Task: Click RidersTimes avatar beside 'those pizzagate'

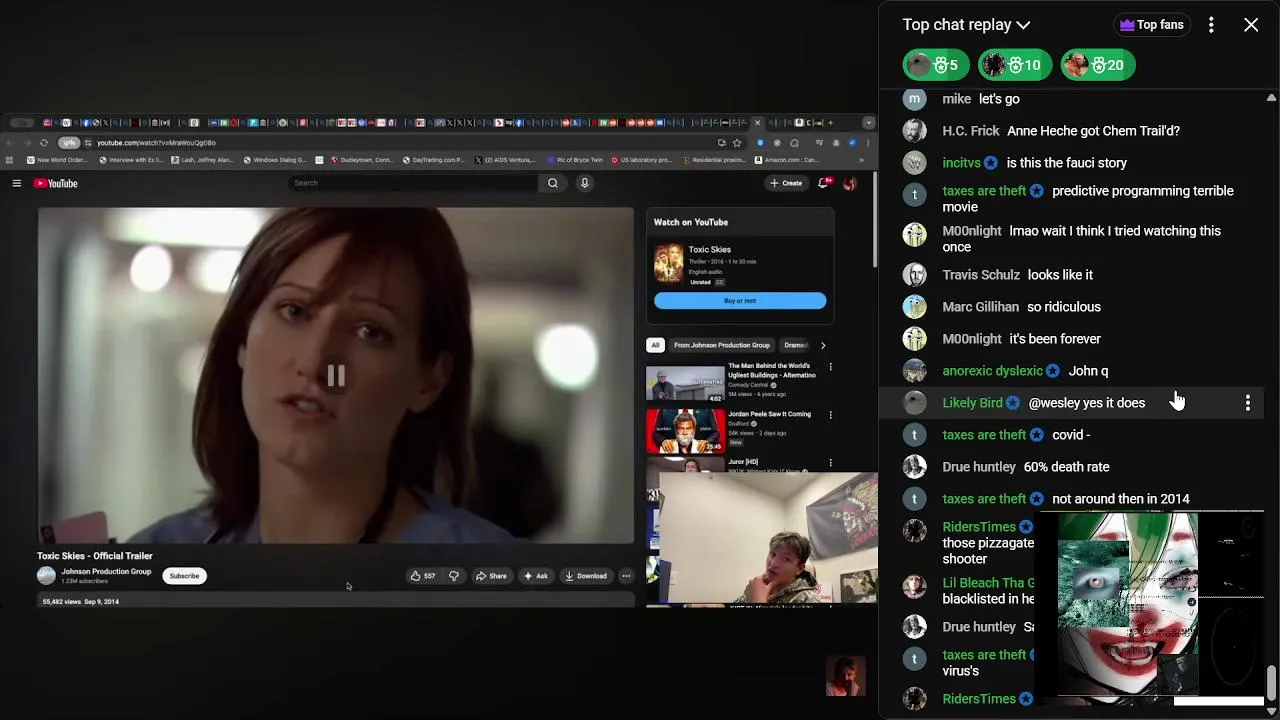Action: coord(914,531)
